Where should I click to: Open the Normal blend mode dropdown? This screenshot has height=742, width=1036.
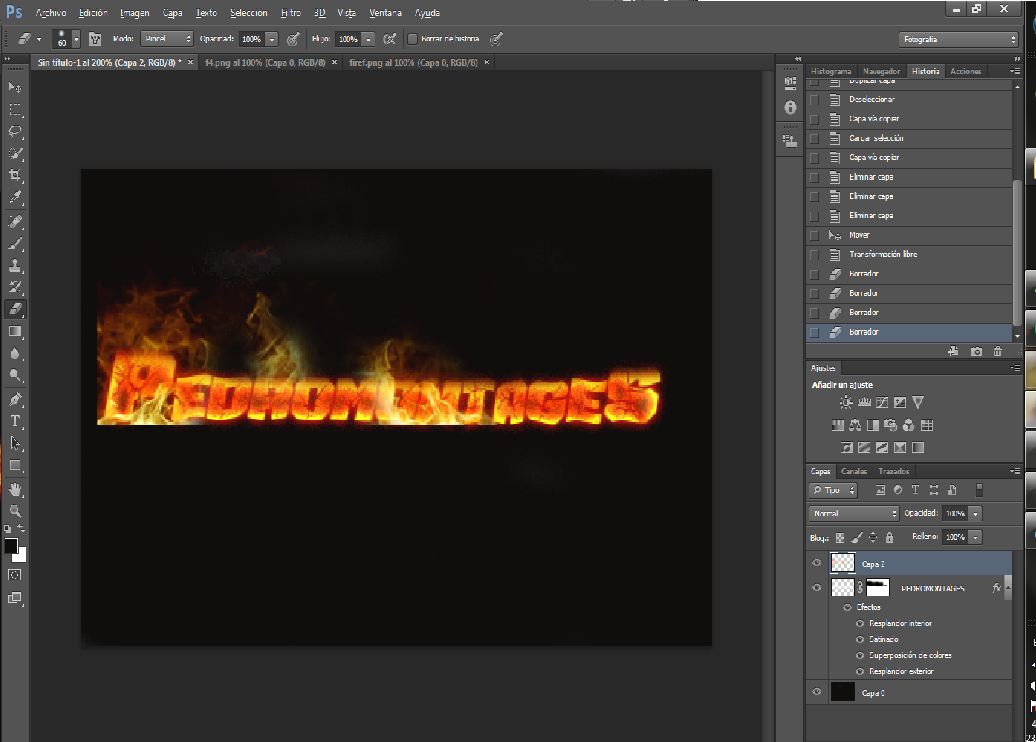(x=854, y=513)
